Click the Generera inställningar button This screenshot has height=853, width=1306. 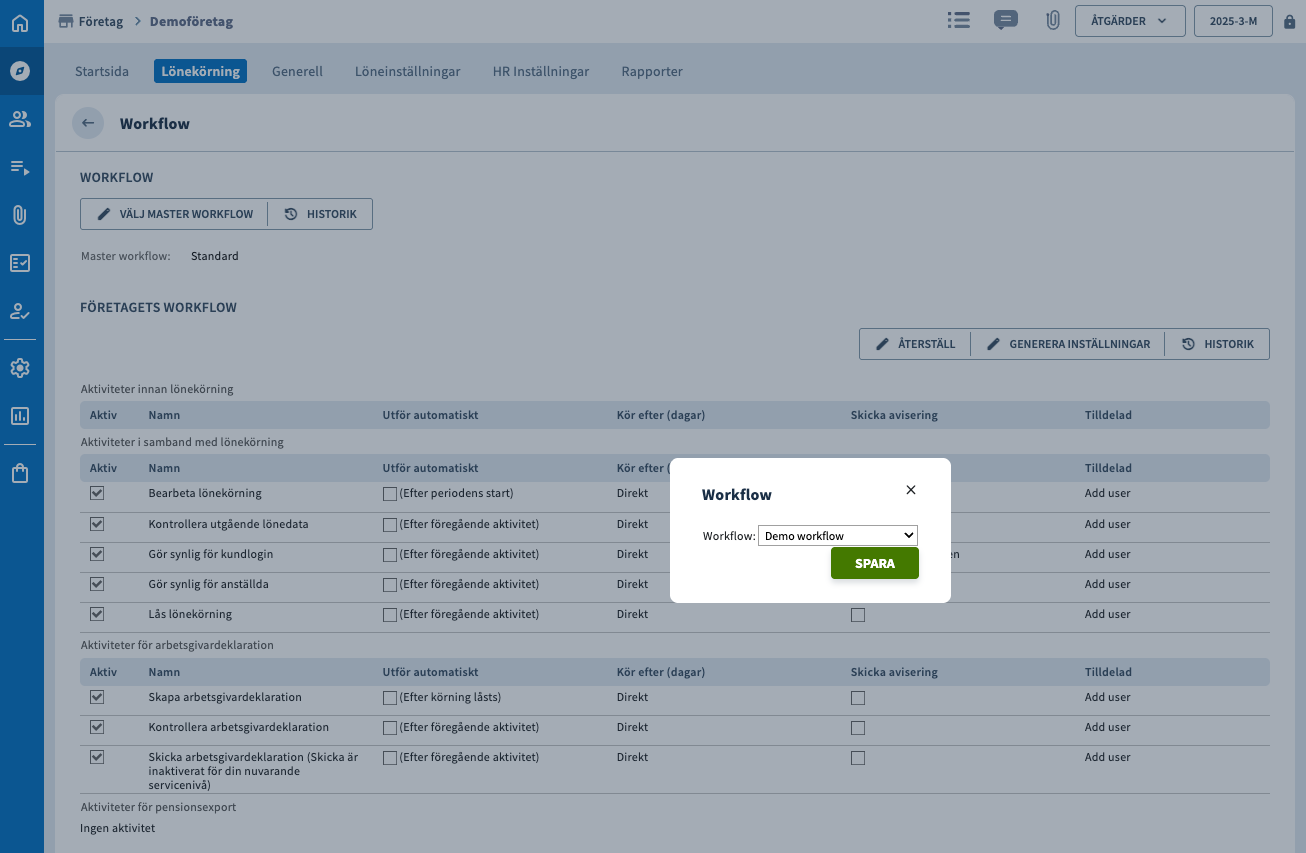[1069, 344]
